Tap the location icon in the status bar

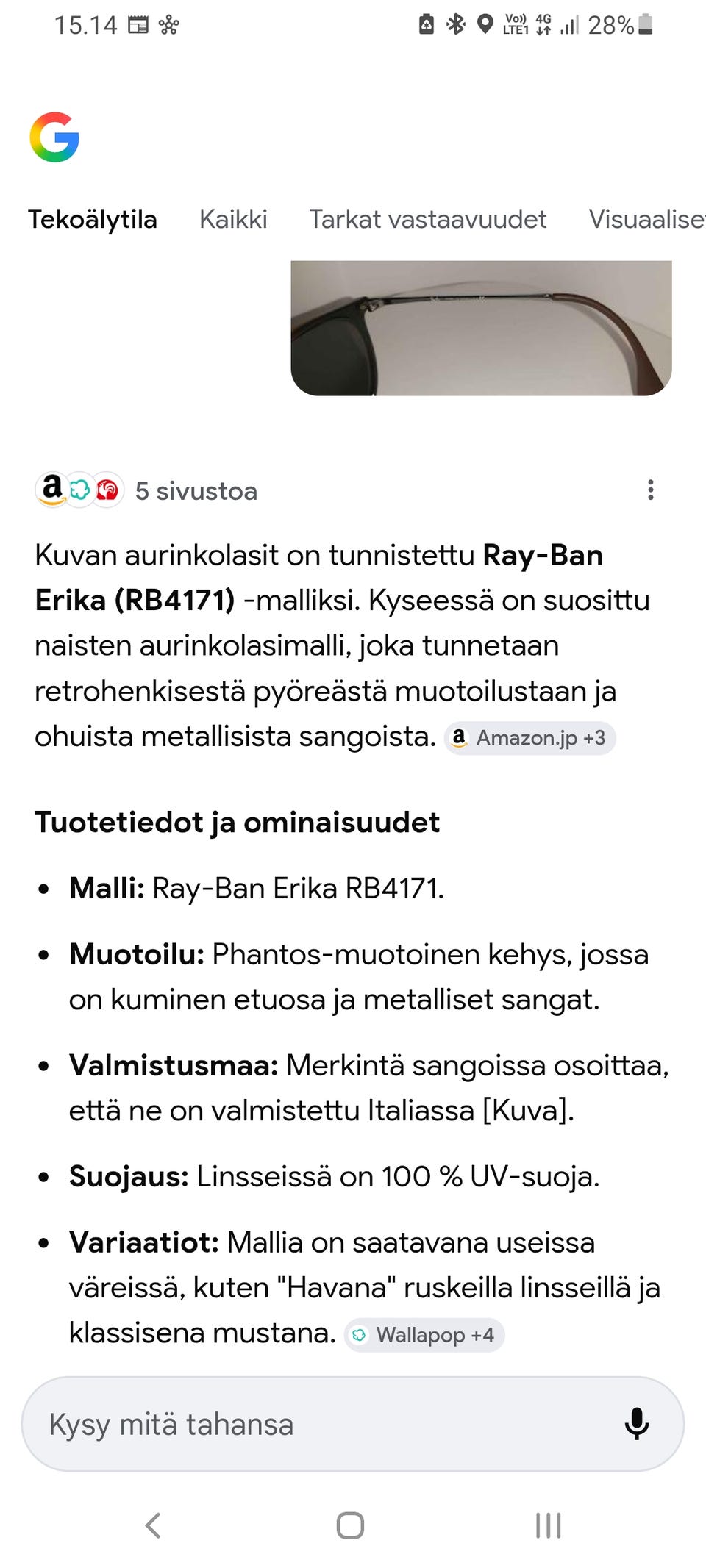(486, 24)
